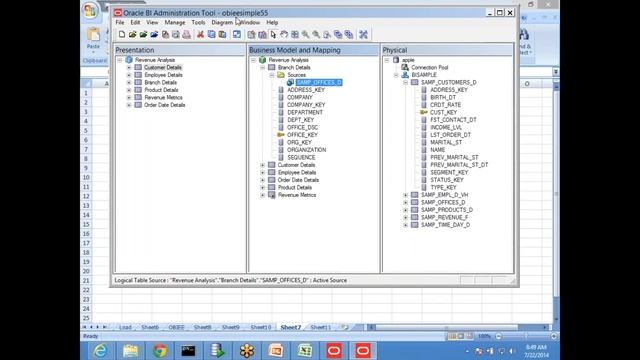Select Order Date Details in Presentation pane
The height and width of the screenshot is (360, 640).
click(164, 105)
